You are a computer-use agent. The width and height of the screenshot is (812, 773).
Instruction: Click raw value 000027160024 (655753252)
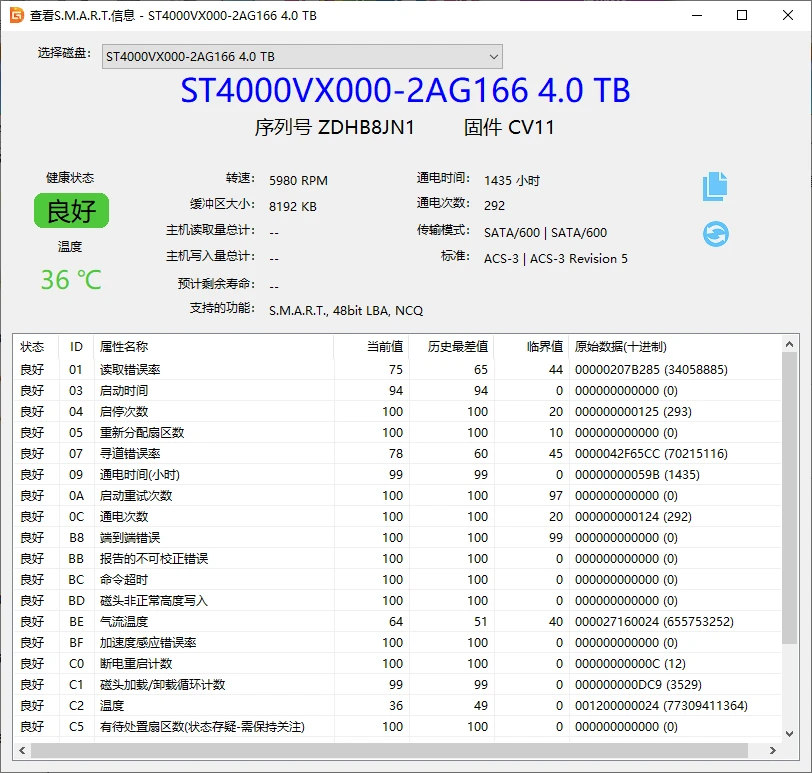click(654, 621)
